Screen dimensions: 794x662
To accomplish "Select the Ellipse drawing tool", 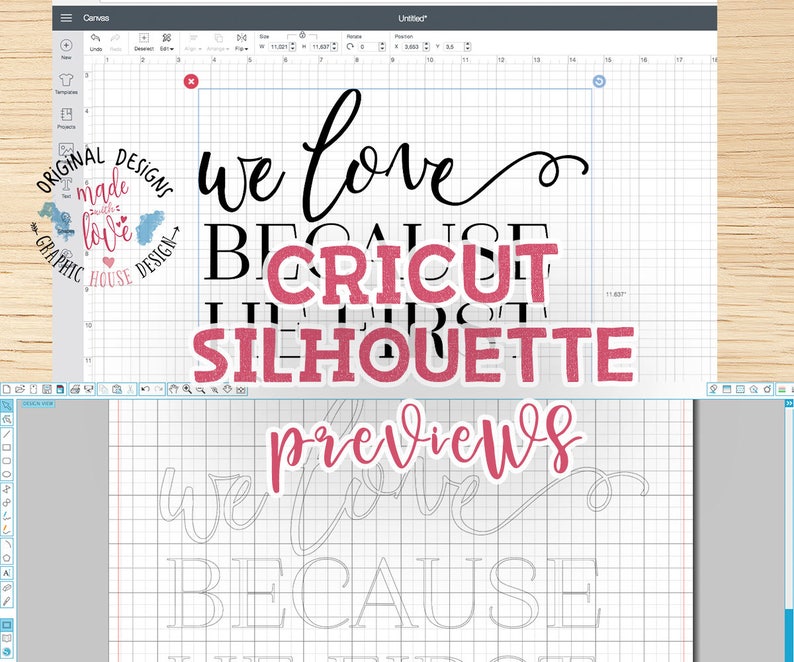I will 7,475.
